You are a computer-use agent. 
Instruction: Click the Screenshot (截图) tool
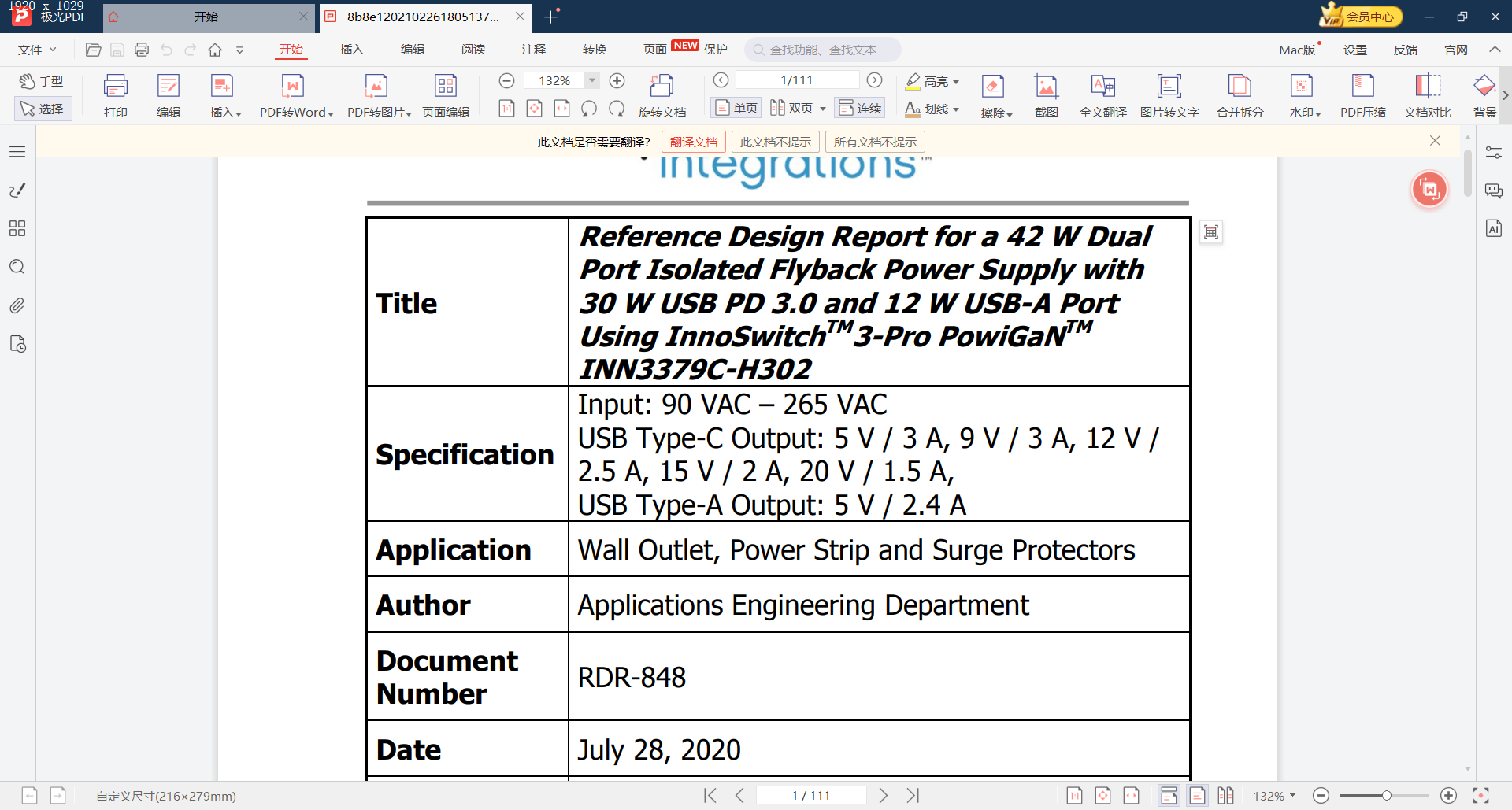[1046, 95]
